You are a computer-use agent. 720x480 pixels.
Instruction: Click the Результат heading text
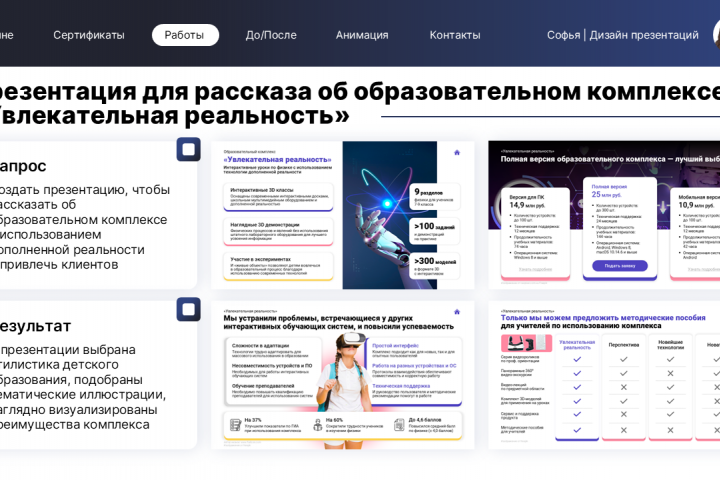pyautogui.click(x=35, y=326)
